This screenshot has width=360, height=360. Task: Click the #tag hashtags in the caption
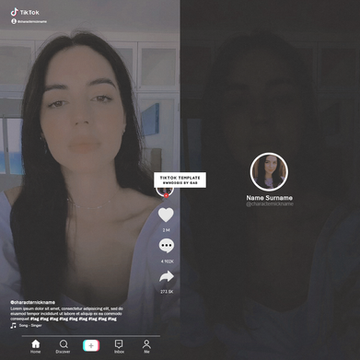73,319
